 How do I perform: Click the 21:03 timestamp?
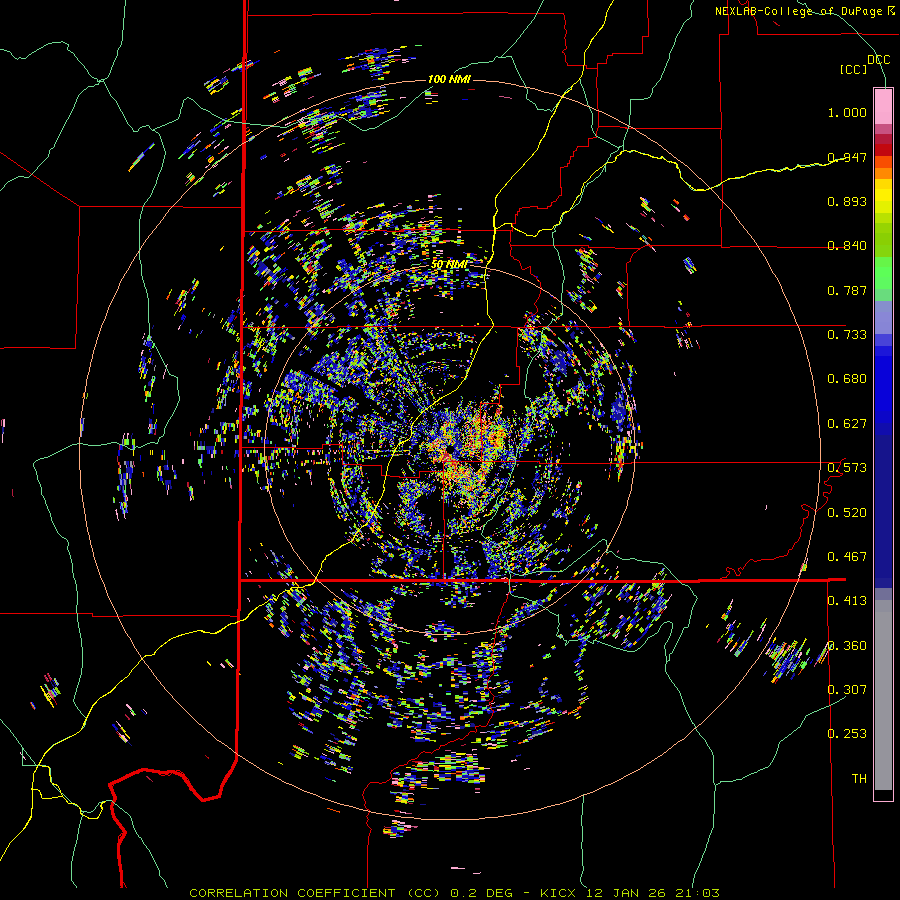point(697,893)
